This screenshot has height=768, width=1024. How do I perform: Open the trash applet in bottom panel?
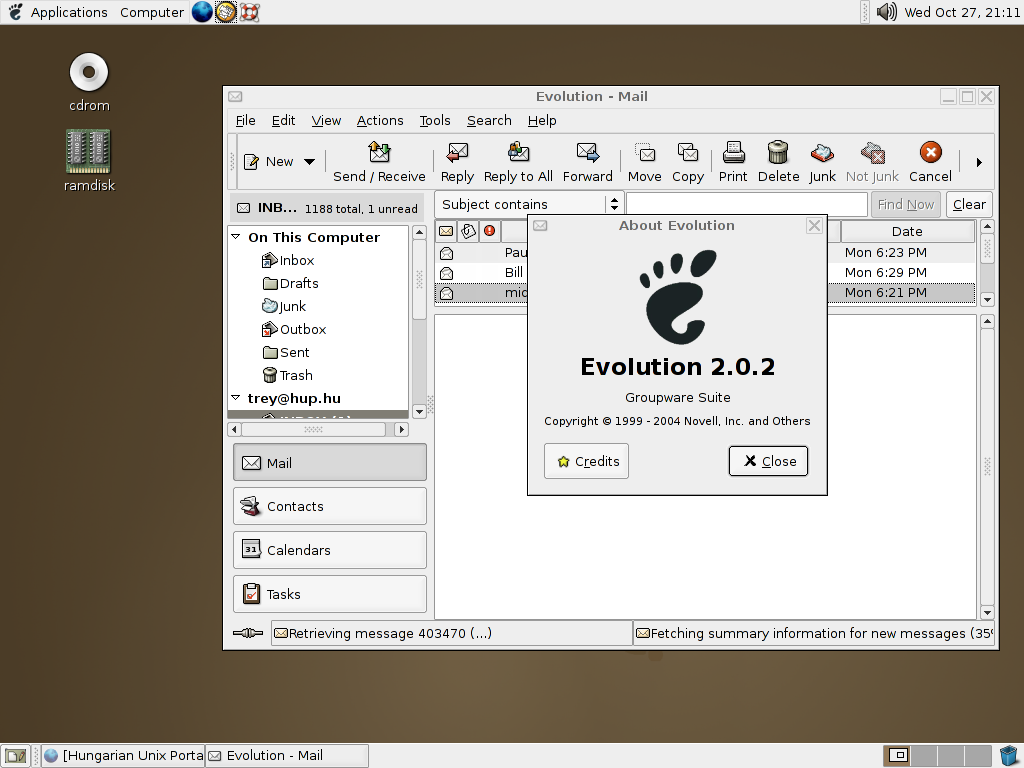[x=1009, y=756]
